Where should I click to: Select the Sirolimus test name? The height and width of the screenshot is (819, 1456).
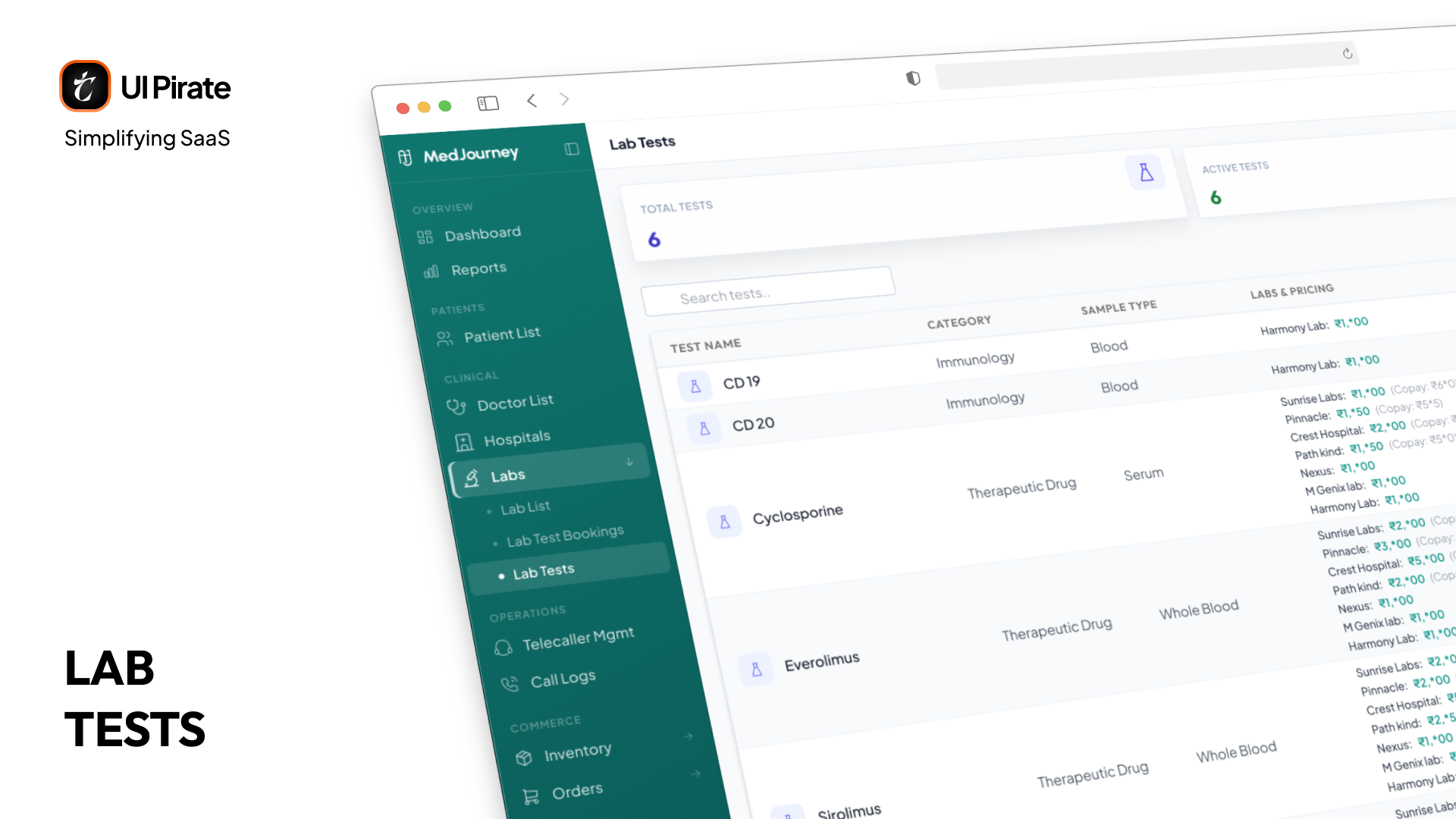pos(849,811)
